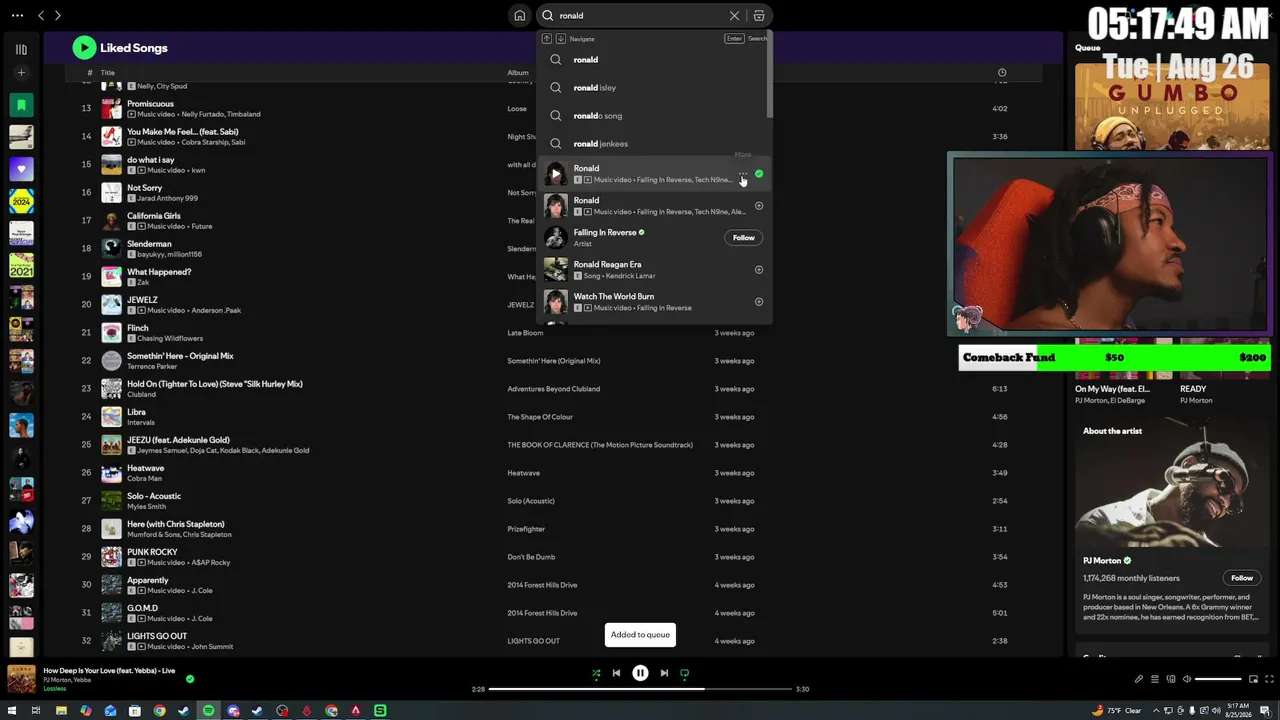Open the '2014 Forest Hills Drive' album for G.O.M.D
The image size is (1280, 720).
pyautogui.click(x=542, y=613)
